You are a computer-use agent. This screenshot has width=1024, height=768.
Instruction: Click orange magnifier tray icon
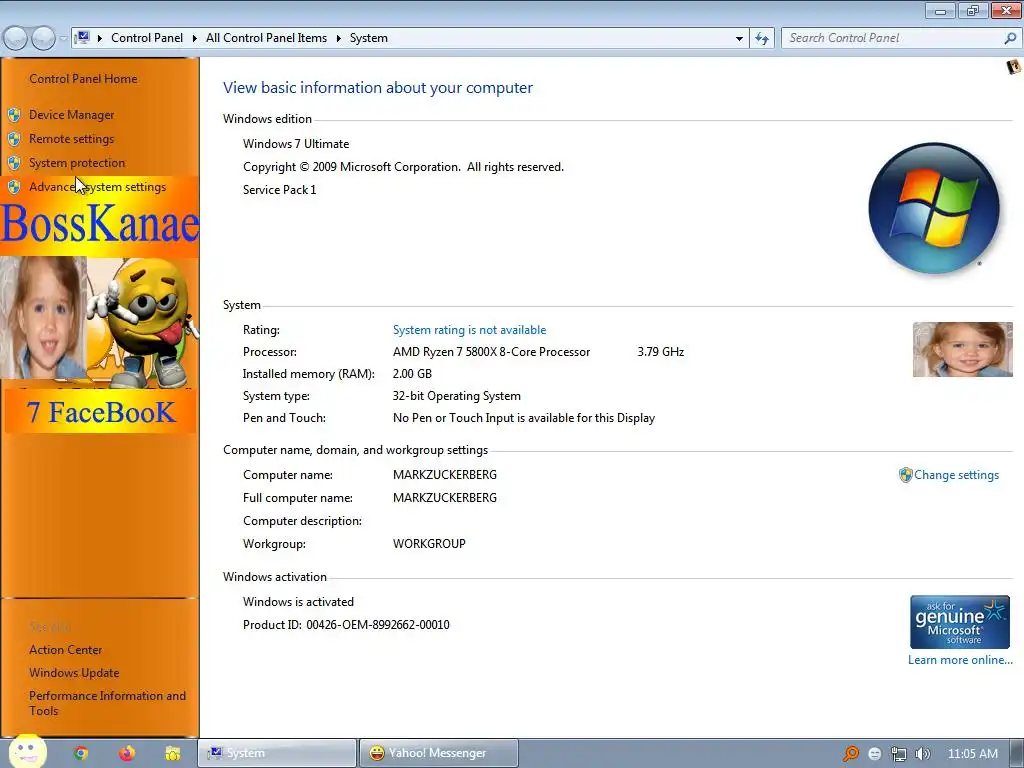[x=850, y=754]
